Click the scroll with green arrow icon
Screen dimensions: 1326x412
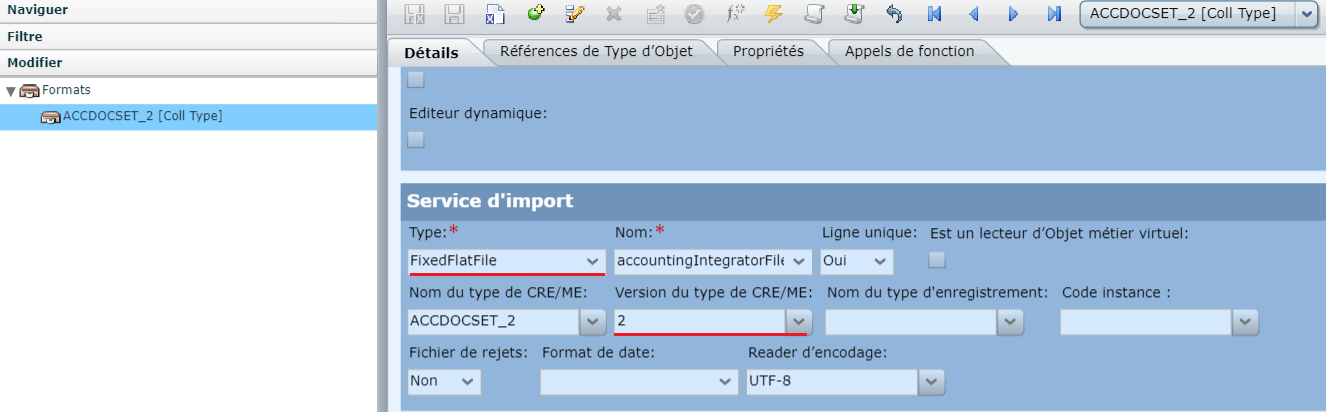853,14
